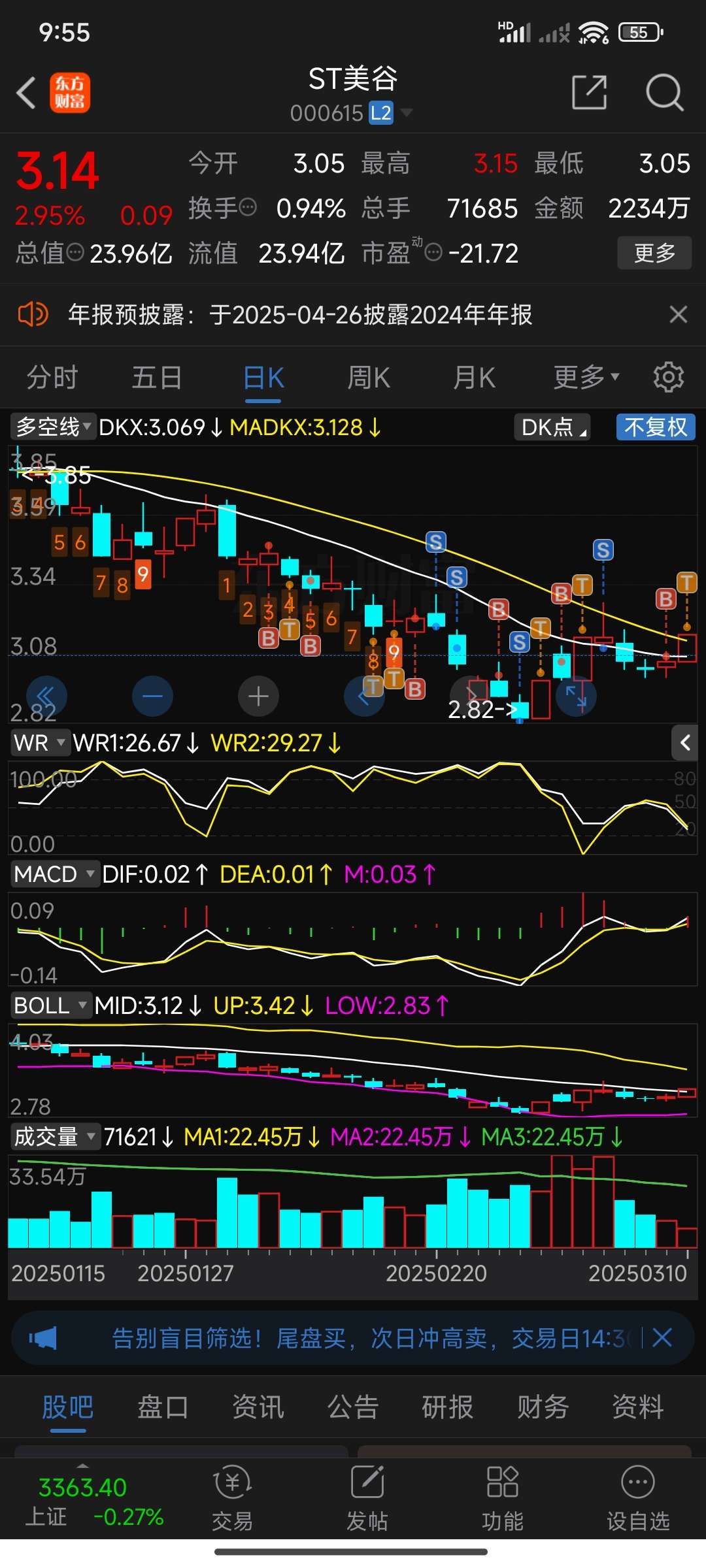
Task: Zoom in chart with plus button
Action: pyautogui.click(x=258, y=696)
